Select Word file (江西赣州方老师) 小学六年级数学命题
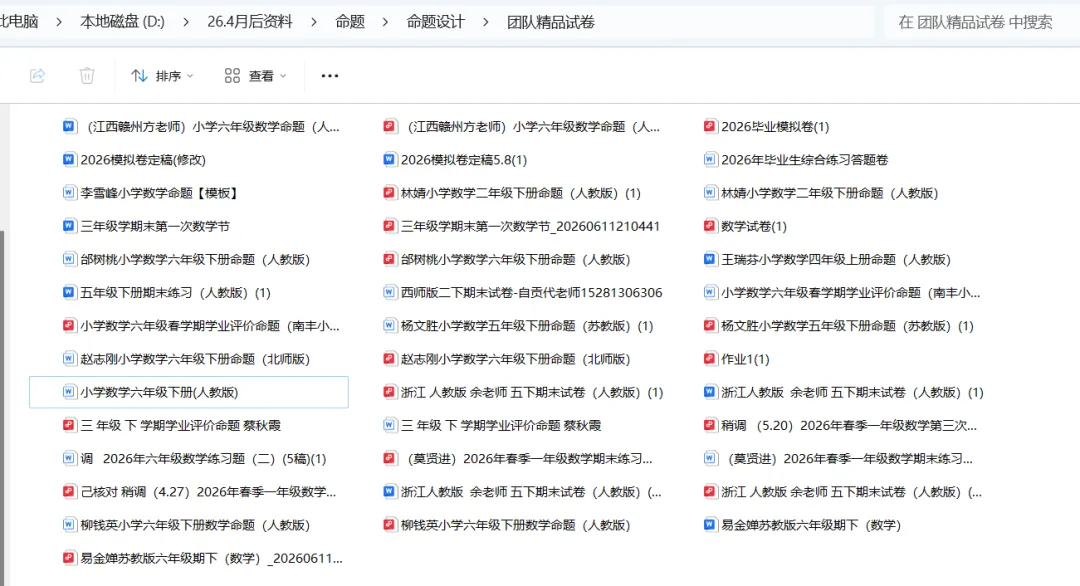 click(201, 127)
